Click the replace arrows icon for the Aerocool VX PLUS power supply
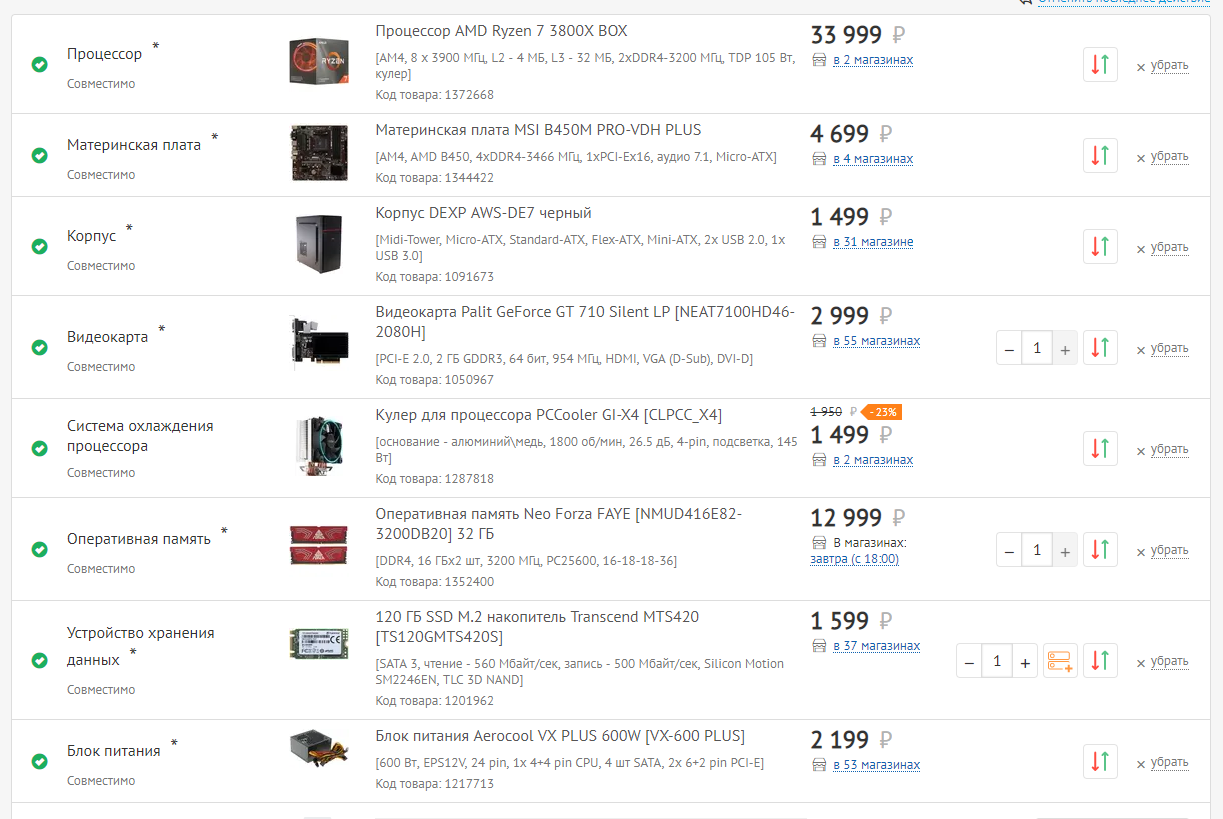This screenshot has width=1223, height=819. point(1100,762)
